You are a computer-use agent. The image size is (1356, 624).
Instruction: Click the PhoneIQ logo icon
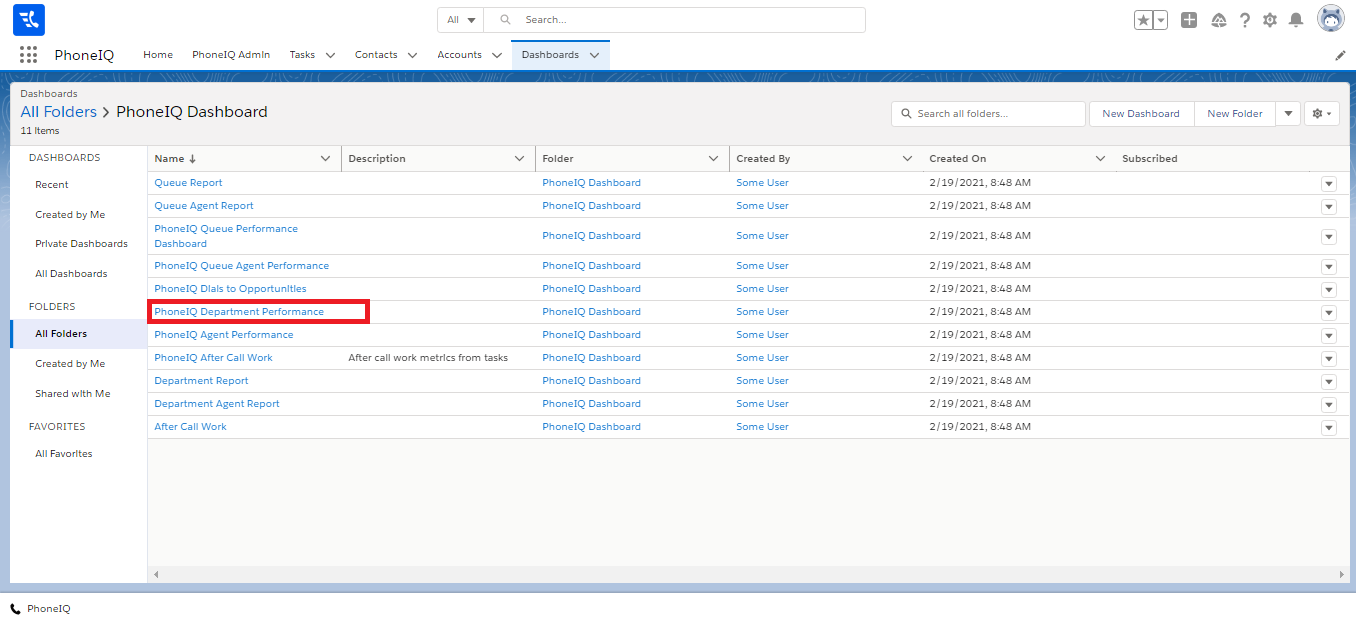pos(29,20)
